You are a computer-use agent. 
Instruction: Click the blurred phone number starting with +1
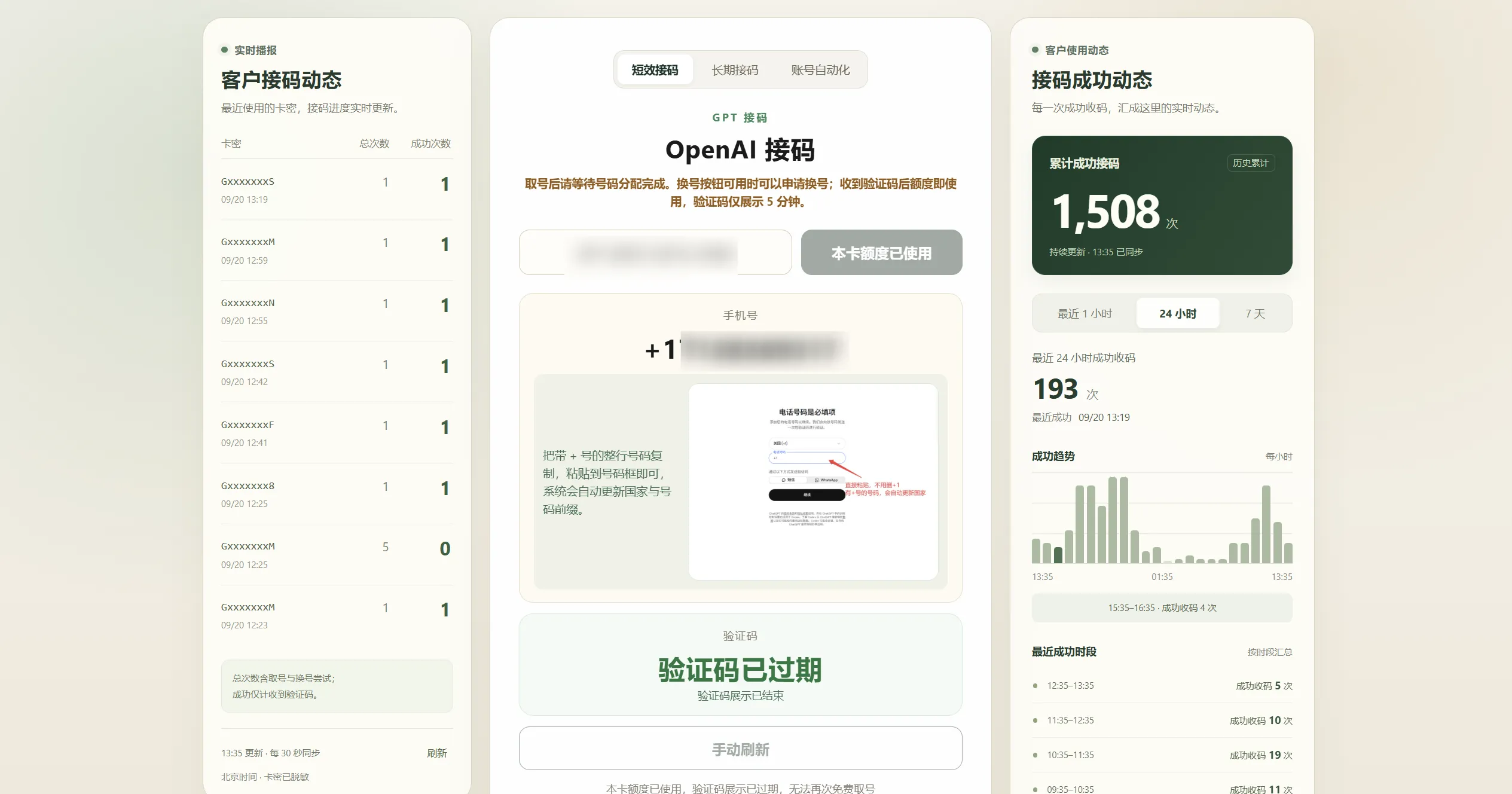point(746,349)
